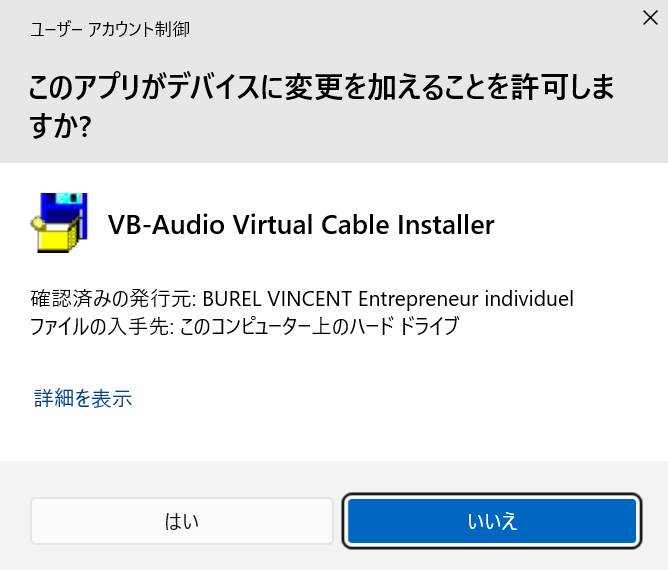The width and height of the screenshot is (668, 570).
Task: Click the ファイルの入手先 file origin line
Action: coord(245,326)
